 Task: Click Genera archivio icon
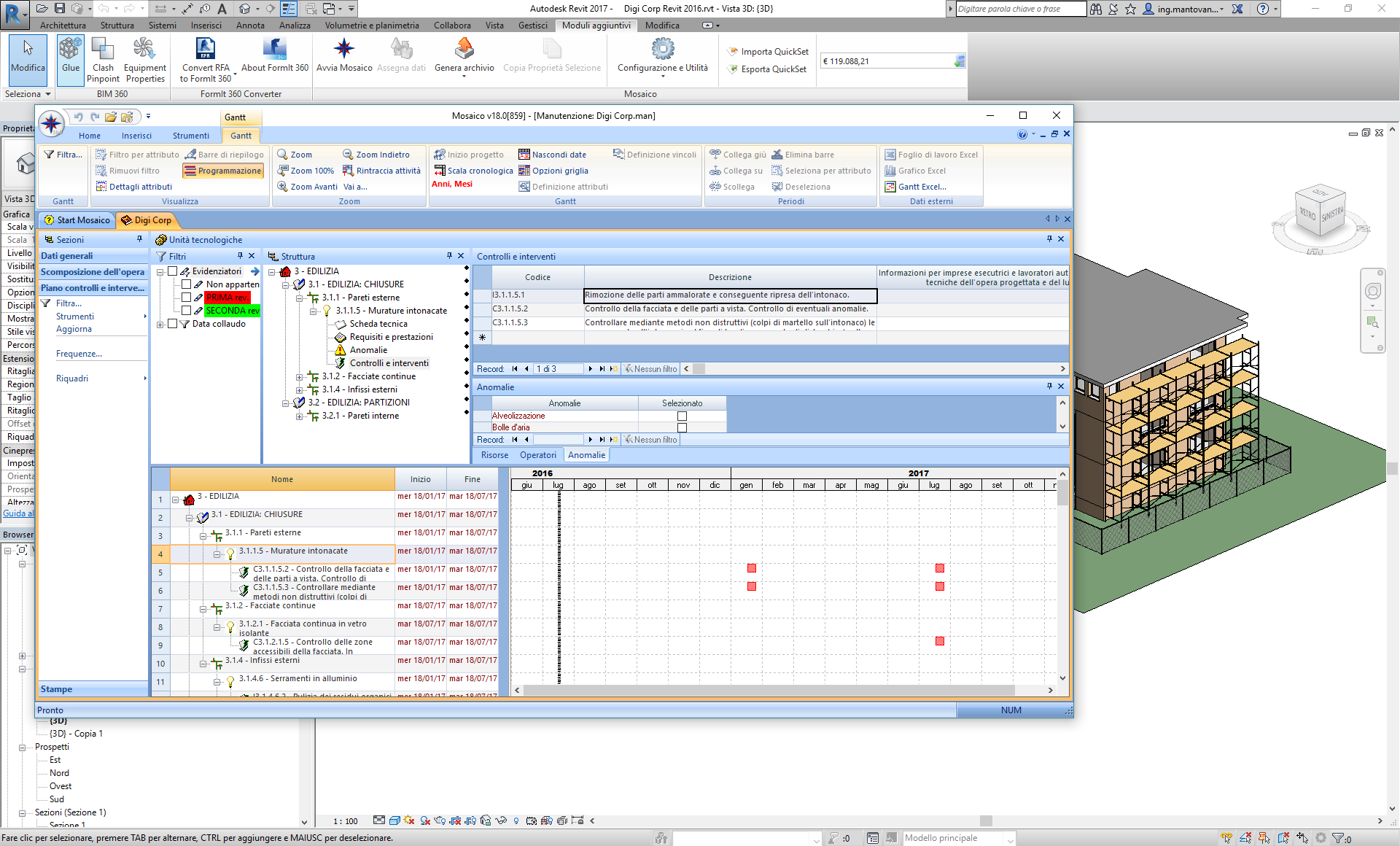point(464,50)
